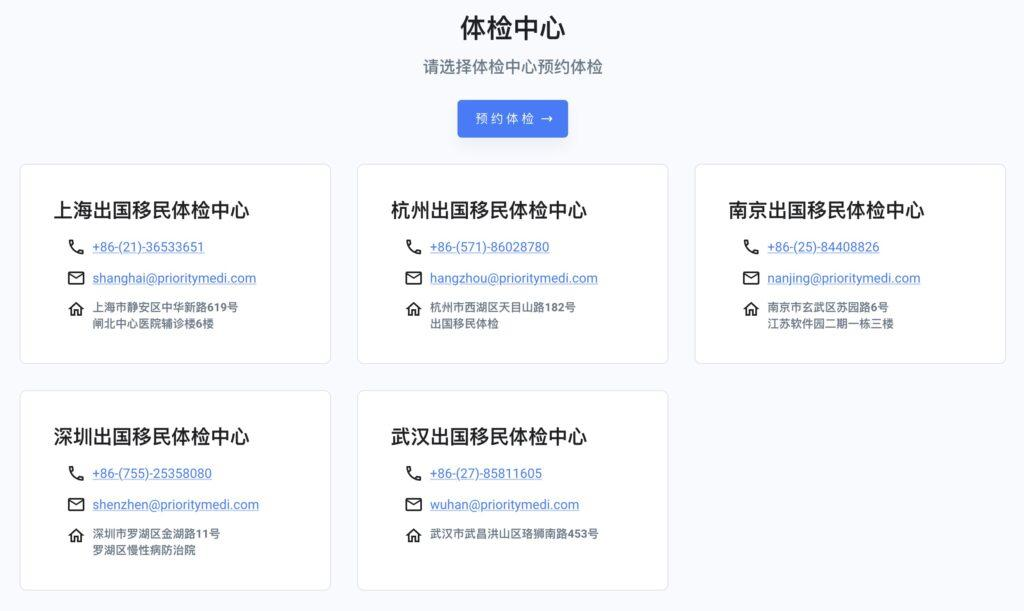Click phone icon in 杭州 card
1024x611 pixels.
tap(413, 247)
